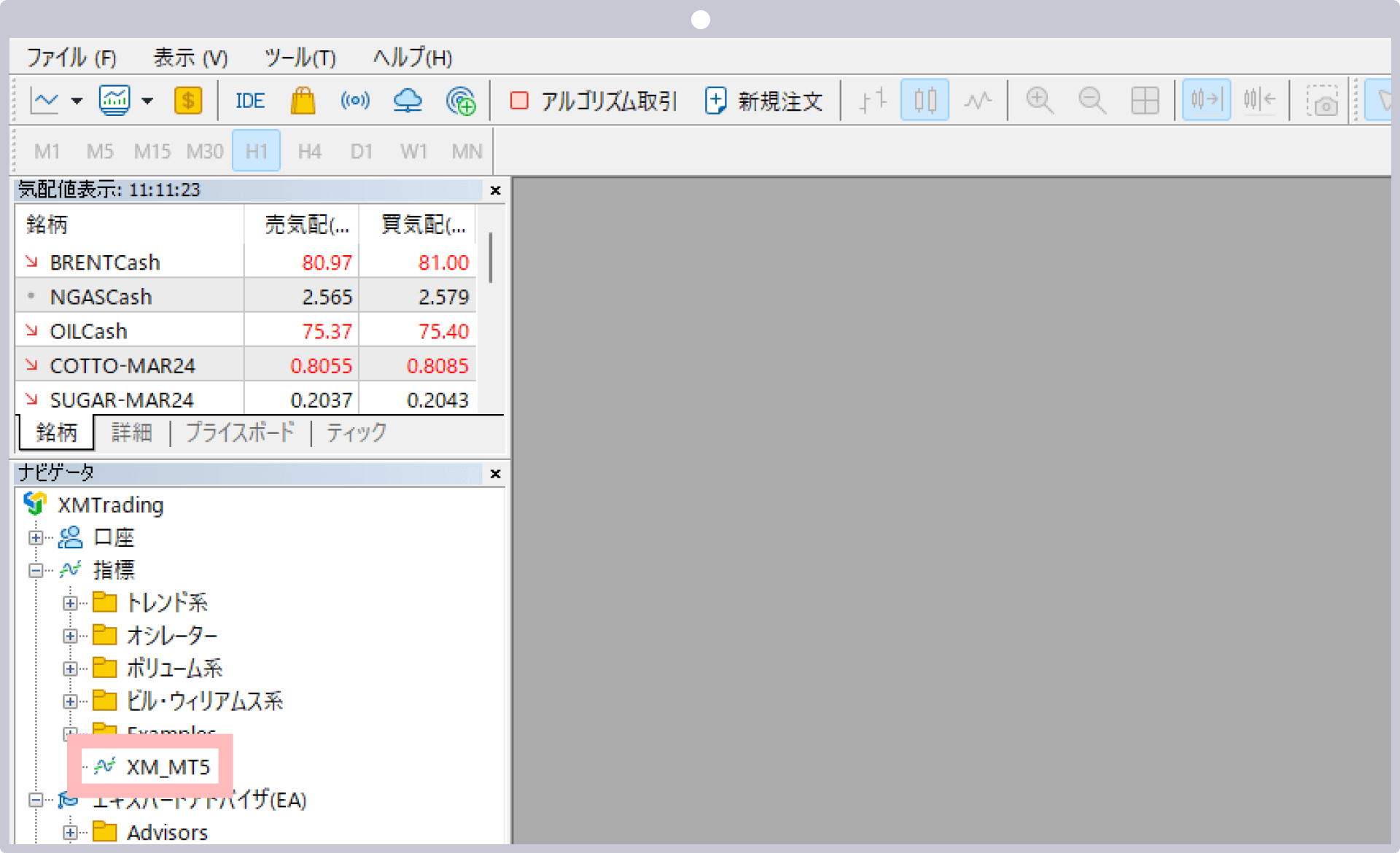Screen dimensions: 1400x853
Task: Select the SUGAR-MAR24 symbol row
Action: [x=246, y=399]
